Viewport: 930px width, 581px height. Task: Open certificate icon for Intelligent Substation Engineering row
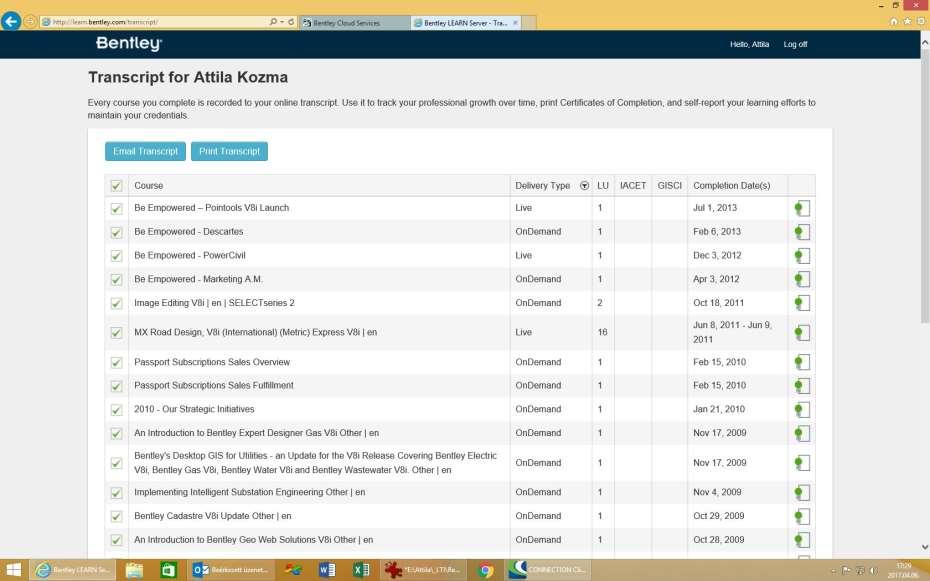802,492
